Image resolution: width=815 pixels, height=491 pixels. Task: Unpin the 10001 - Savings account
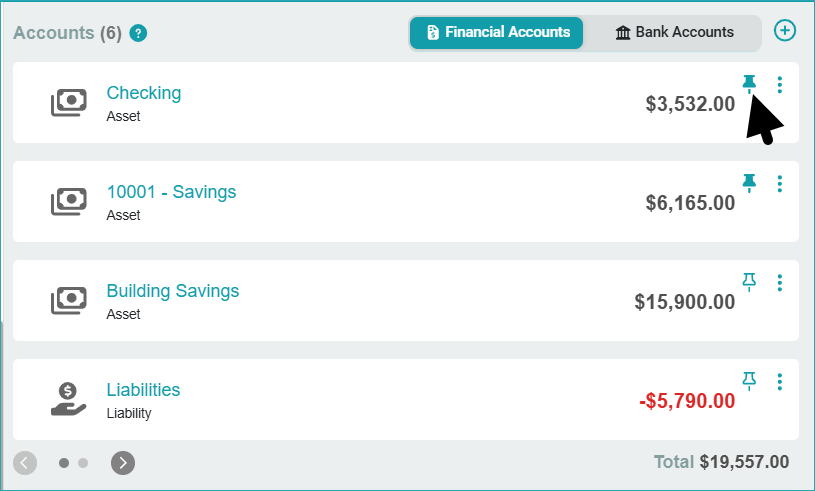749,182
